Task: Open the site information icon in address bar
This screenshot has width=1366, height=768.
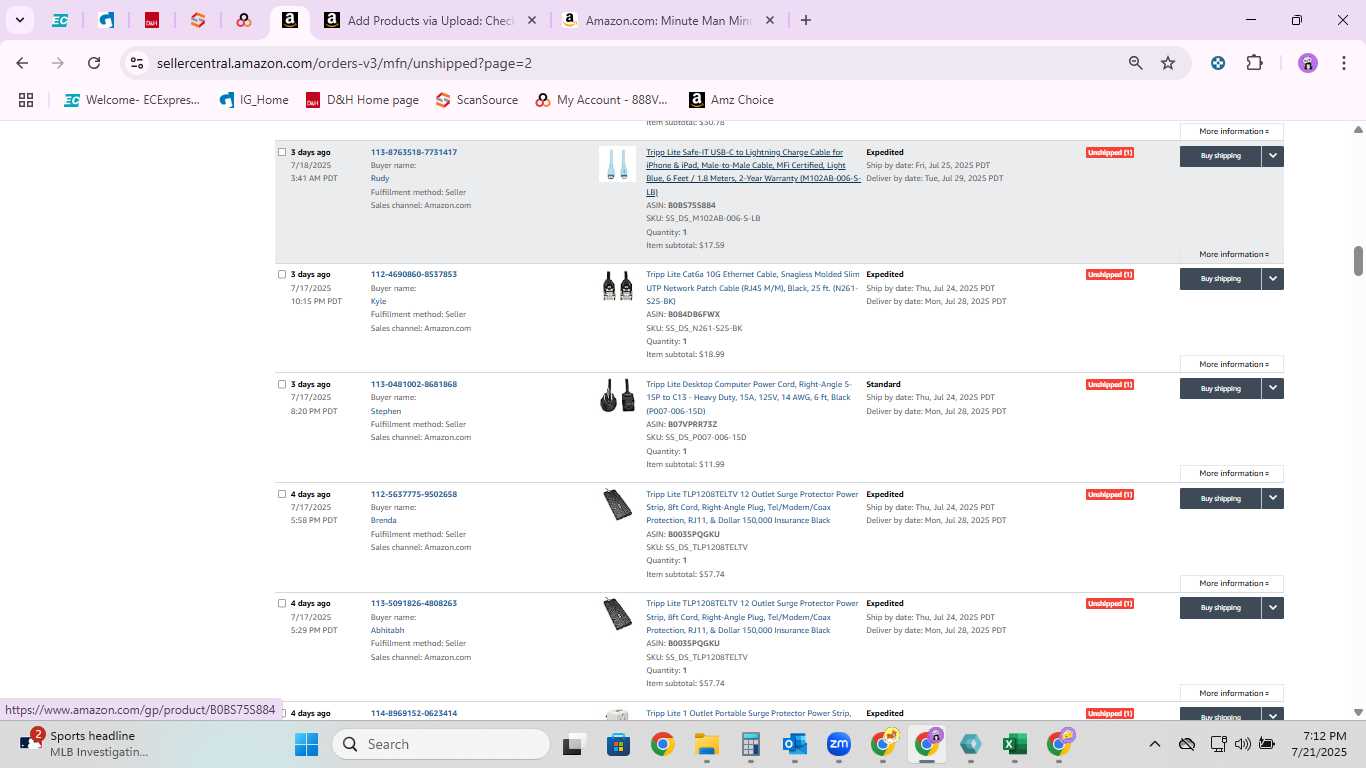Action: point(137,63)
